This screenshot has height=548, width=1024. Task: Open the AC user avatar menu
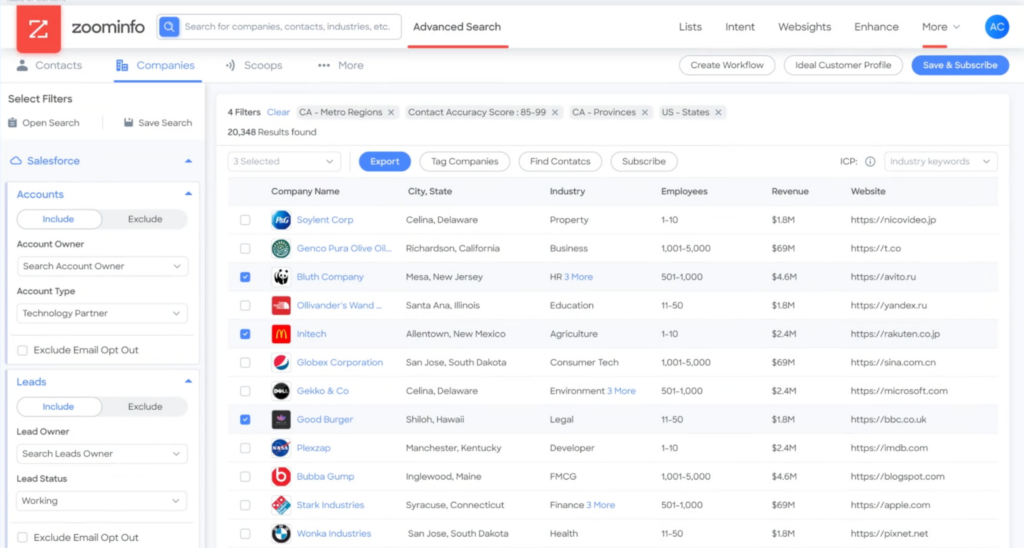point(997,27)
